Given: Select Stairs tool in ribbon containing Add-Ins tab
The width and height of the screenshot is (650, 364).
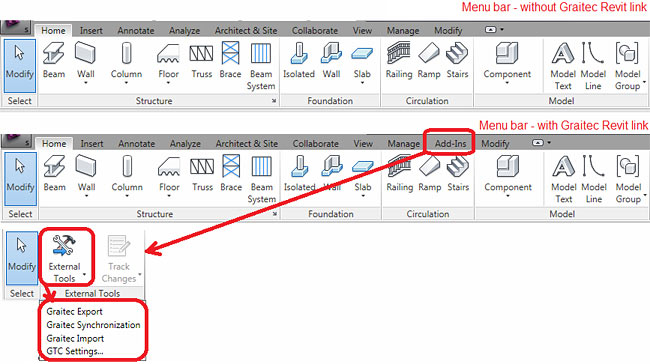Looking at the screenshot, I should 458,173.
